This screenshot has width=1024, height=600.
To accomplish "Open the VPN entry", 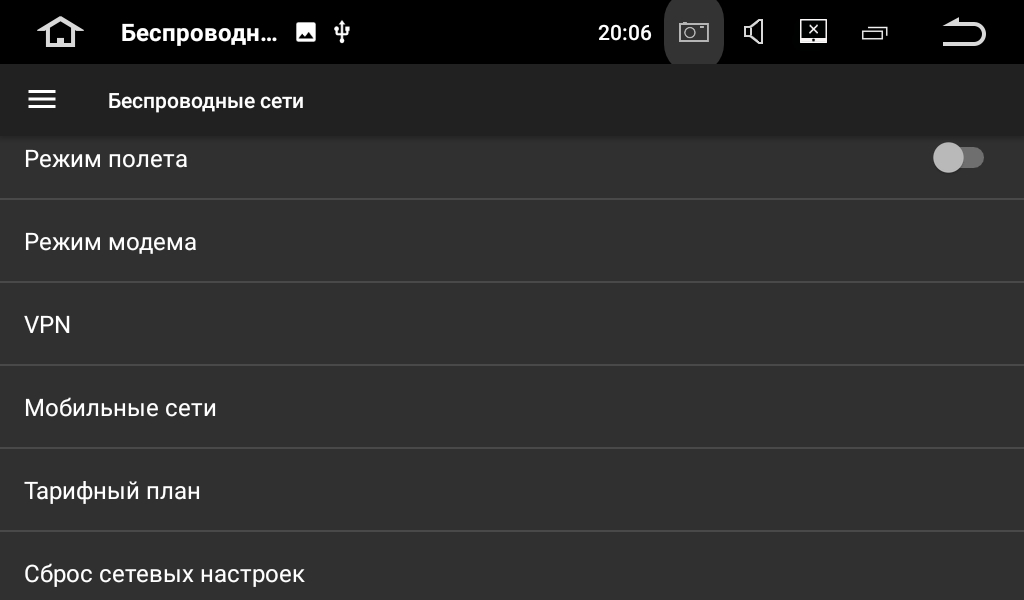I will (512, 324).
